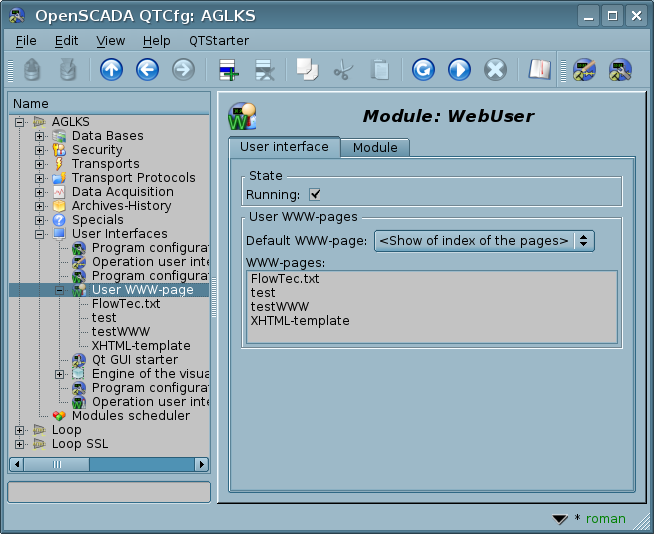
Task: Expand the Loop SSL tree node
Action: (19, 444)
